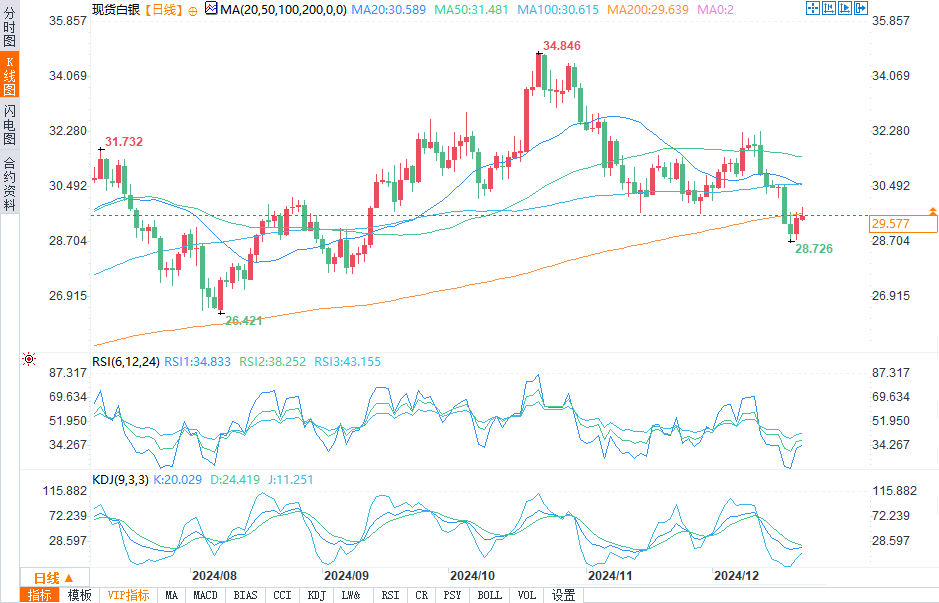This screenshot has width=939, height=603.
Task: Click the orange alert marker on price axis
Action: coord(932,211)
